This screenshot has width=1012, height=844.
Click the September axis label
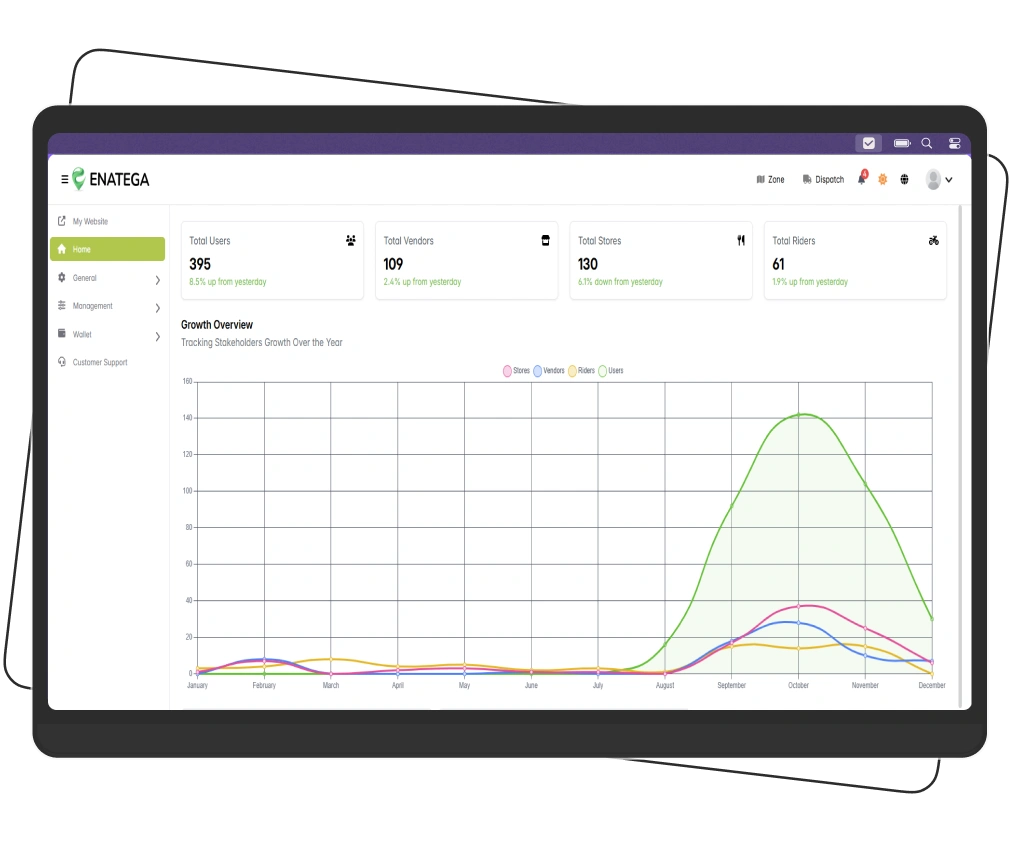tap(731, 685)
